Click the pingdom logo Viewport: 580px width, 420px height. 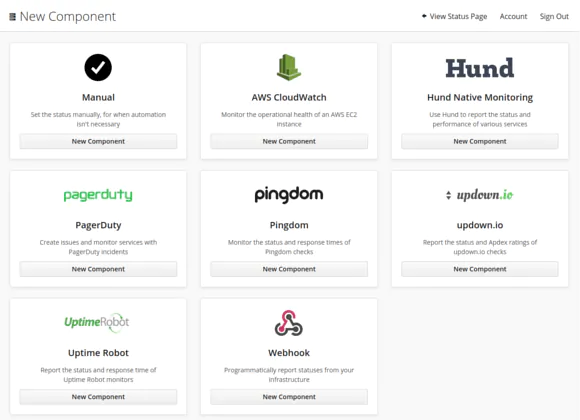pyautogui.click(x=289, y=195)
